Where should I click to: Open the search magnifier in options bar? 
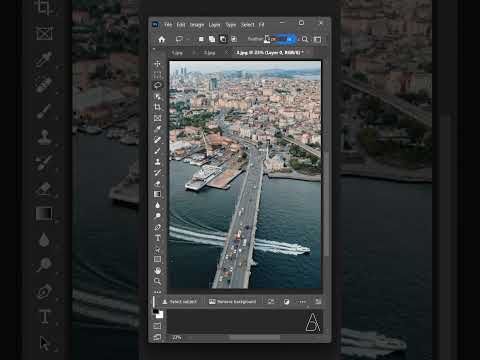click(305, 39)
